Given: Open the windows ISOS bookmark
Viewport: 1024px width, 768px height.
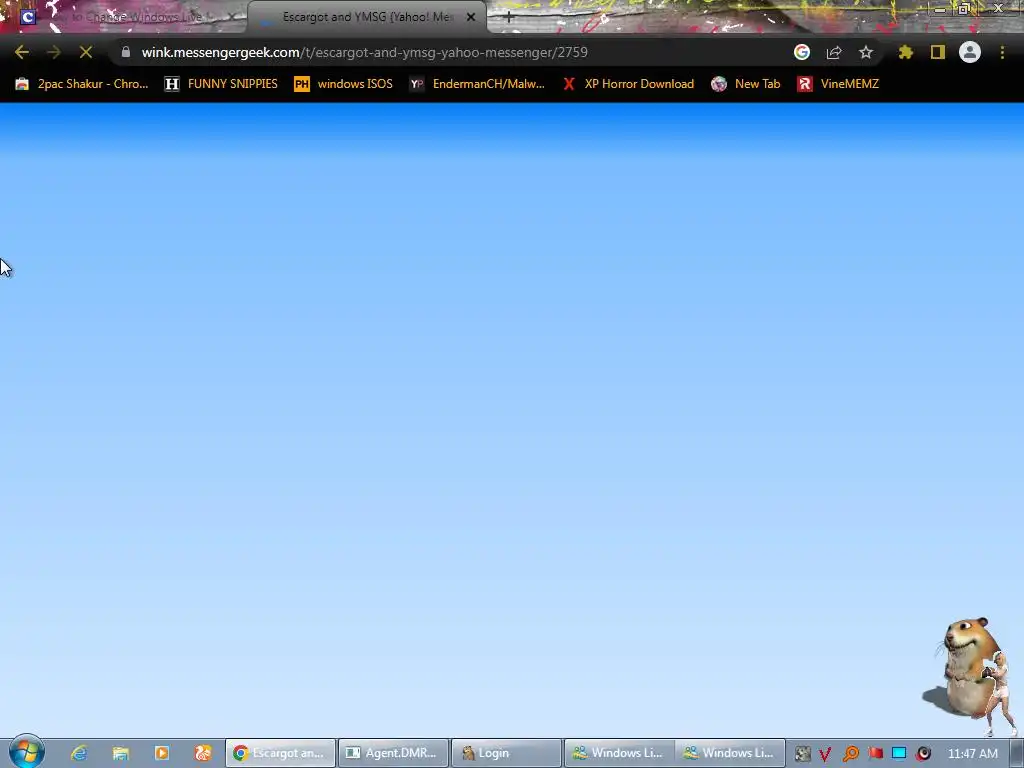Looking at the screenshot, I should tap(344, 84).
